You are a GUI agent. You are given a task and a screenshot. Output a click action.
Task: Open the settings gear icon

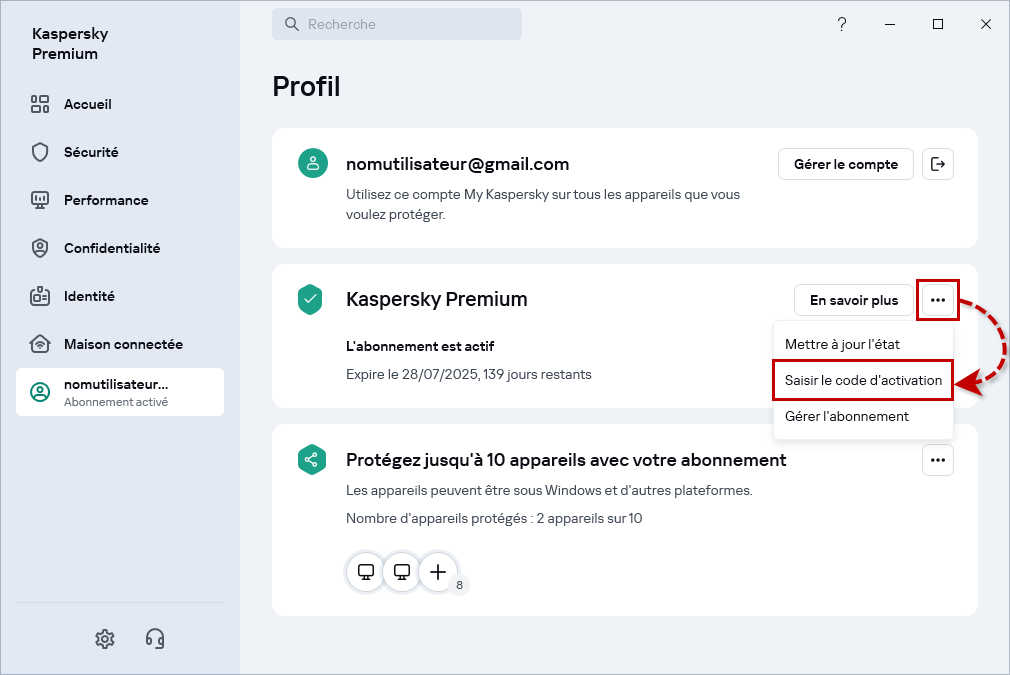[105, 638]
